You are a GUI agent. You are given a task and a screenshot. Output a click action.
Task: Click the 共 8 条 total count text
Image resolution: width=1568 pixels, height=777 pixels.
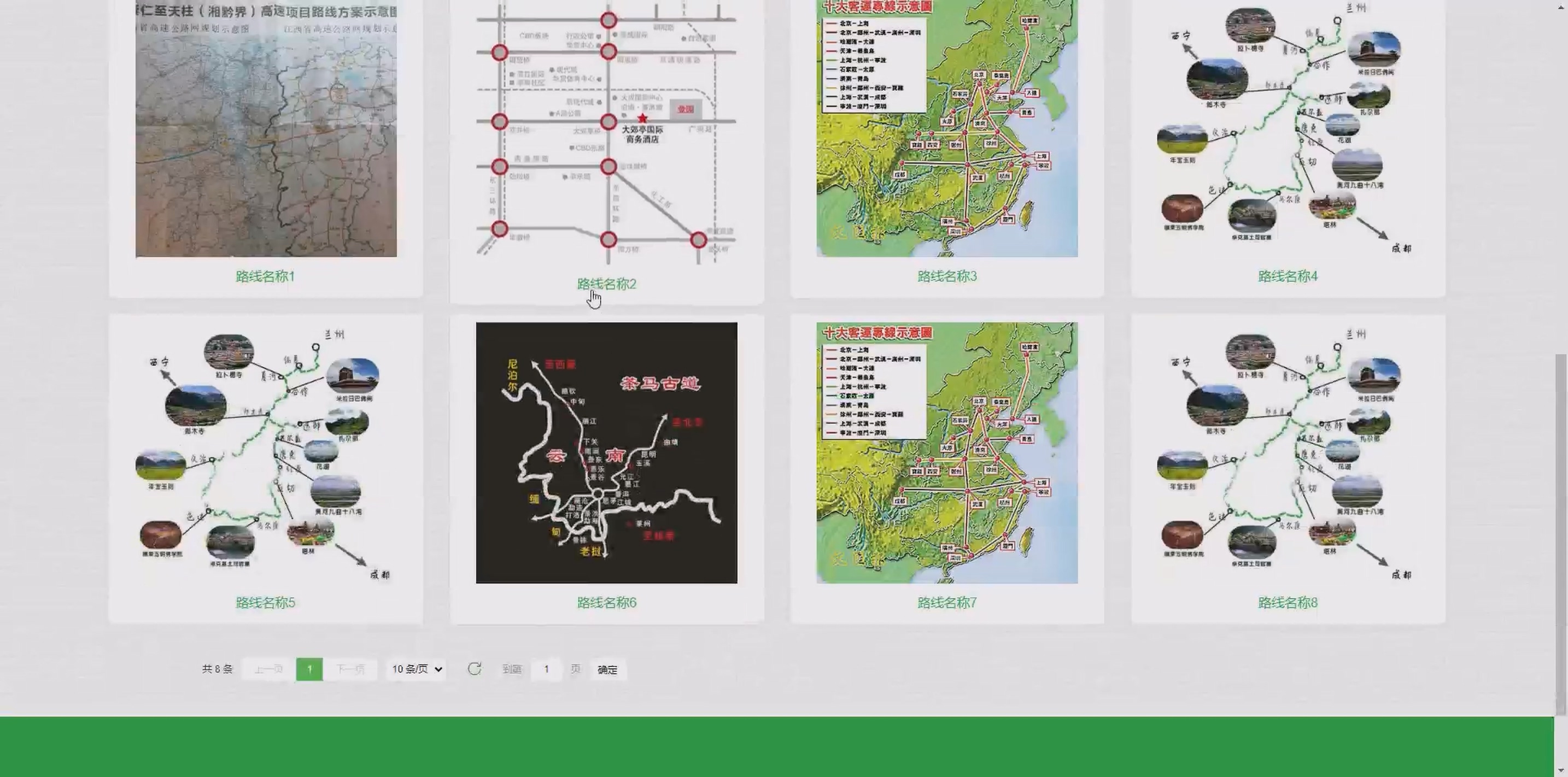coord(217,669)
